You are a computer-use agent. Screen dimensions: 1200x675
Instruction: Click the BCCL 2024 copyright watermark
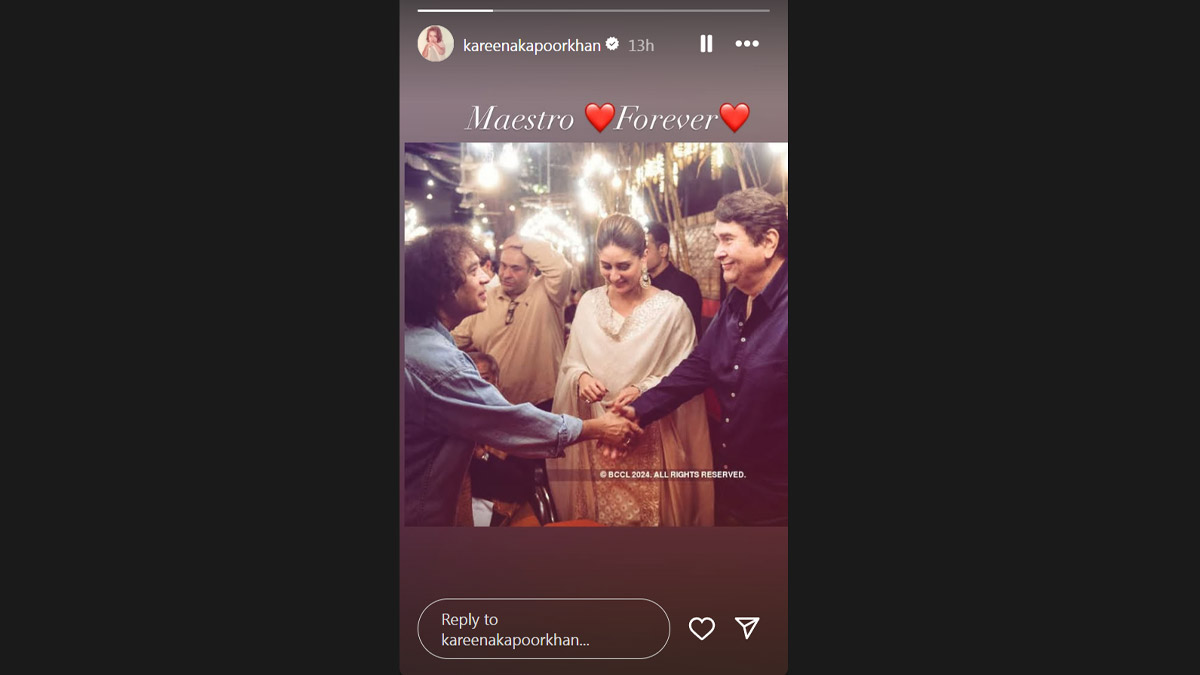673,474
